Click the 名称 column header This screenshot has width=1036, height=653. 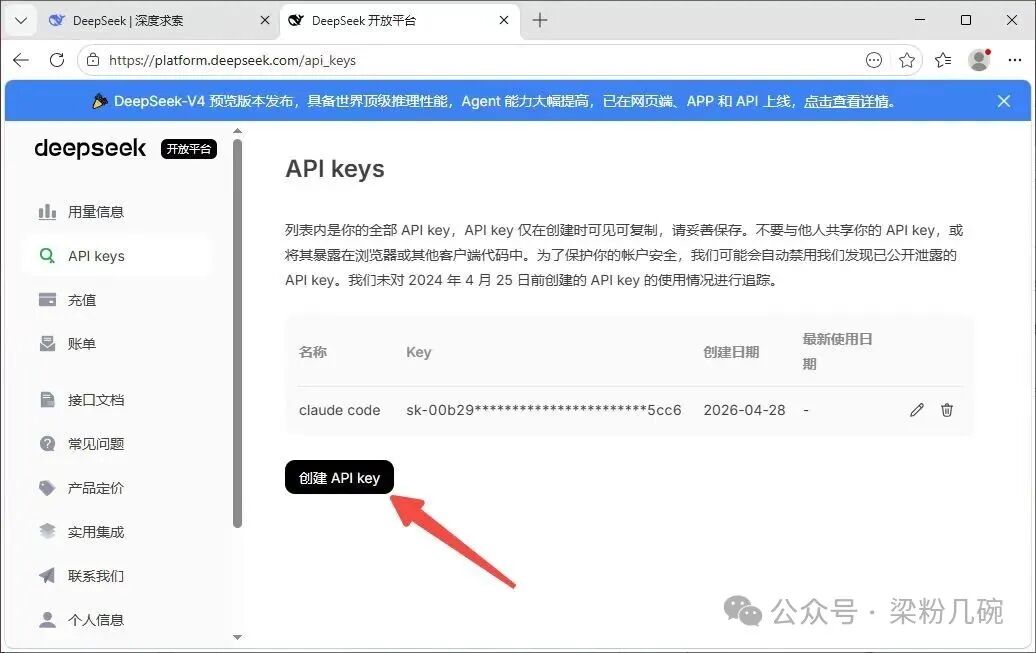point(313,352)
